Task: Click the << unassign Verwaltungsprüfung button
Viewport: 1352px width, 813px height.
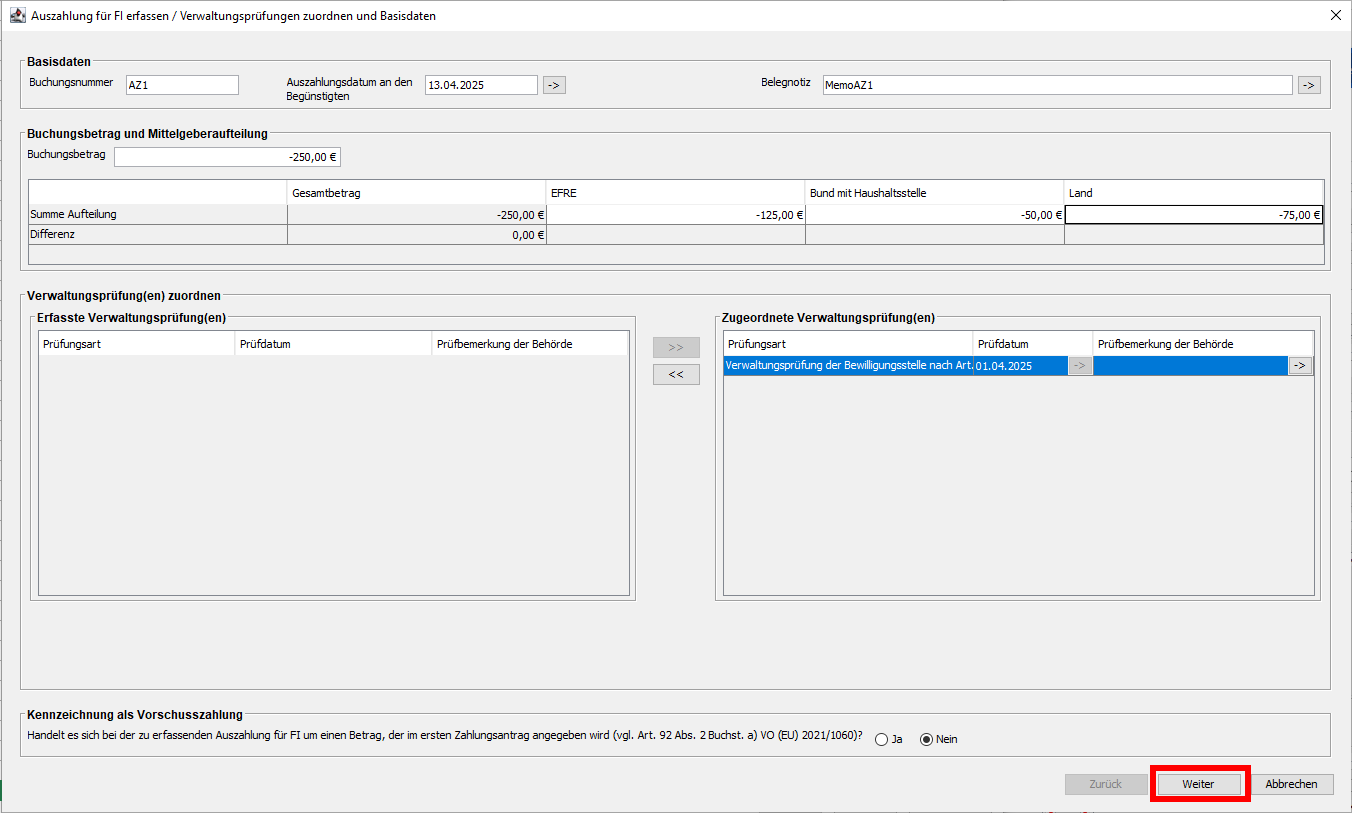Action: pos(676,374)
